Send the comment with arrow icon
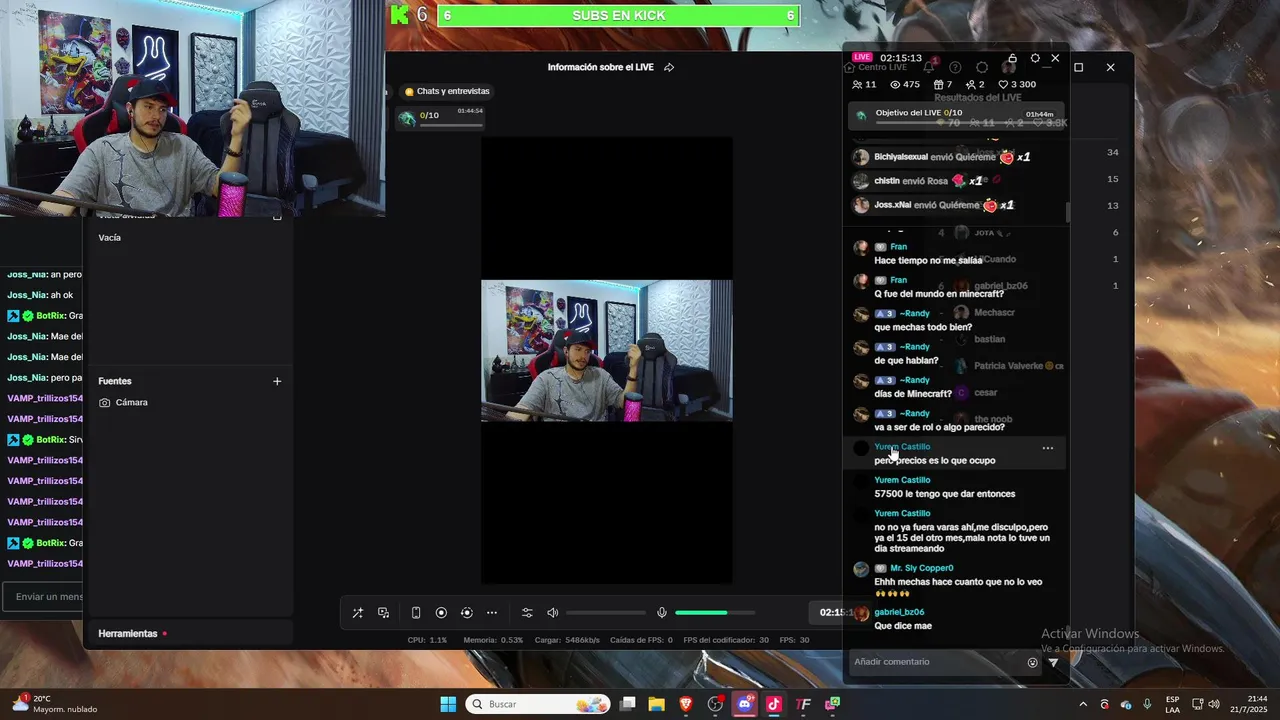This screenshot has width=1280, height=720. [1053, 662]
